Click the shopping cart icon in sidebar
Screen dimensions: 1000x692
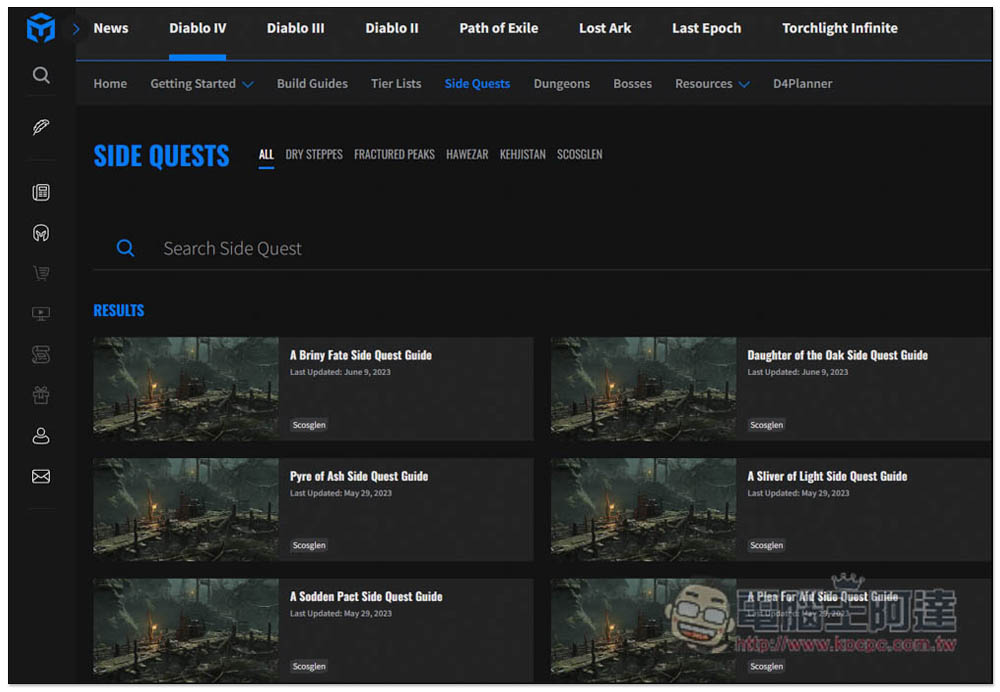(x=41, y=273)
